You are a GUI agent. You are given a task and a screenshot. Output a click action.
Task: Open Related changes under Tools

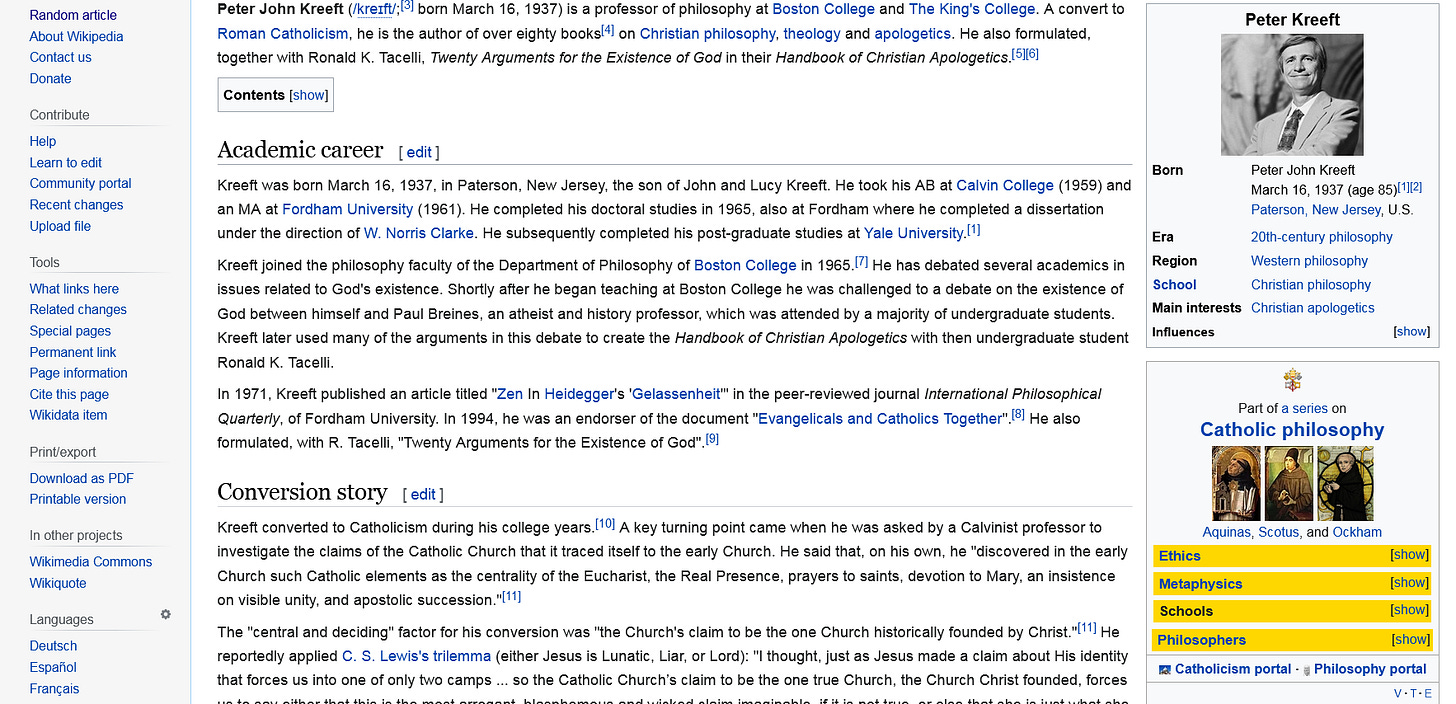click(78, 309)
